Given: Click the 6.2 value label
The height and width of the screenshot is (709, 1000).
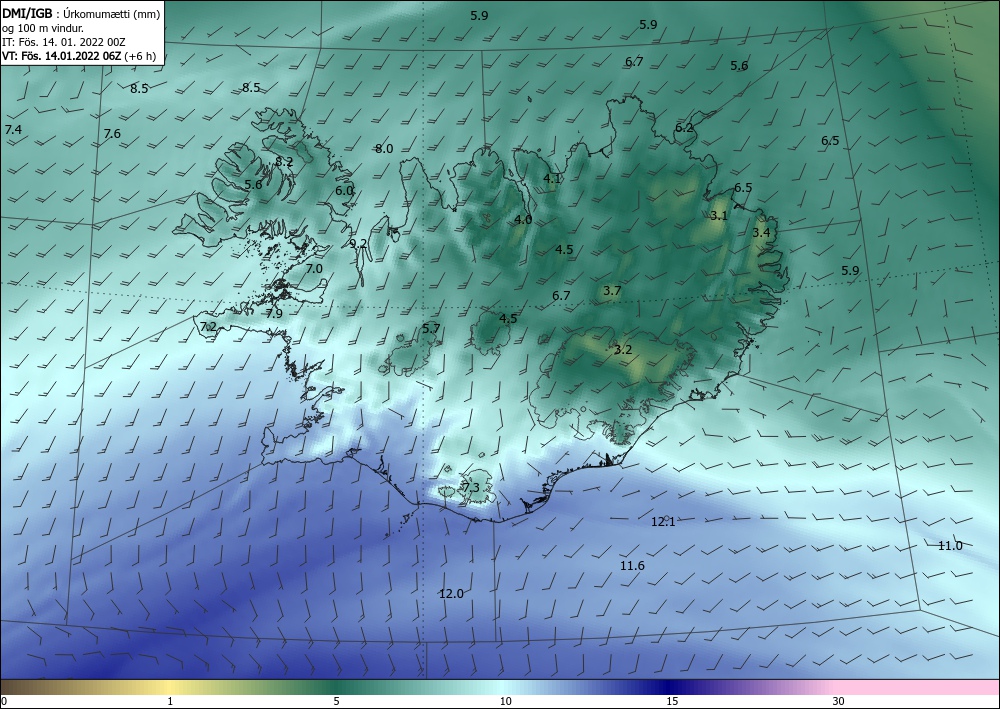Looking at the screenshot, I should pyautogui.click(x=684, y=128).
